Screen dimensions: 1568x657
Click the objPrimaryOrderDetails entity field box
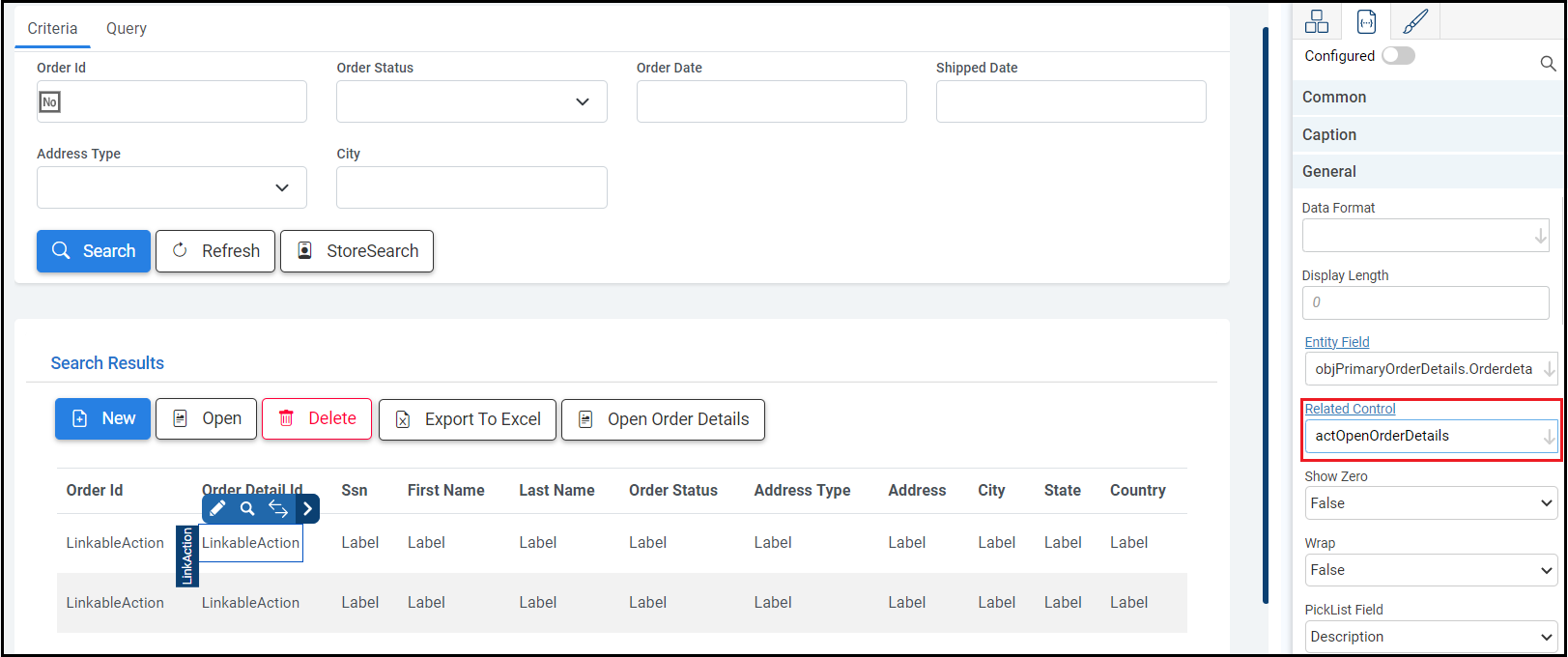tap(1430, 369)
